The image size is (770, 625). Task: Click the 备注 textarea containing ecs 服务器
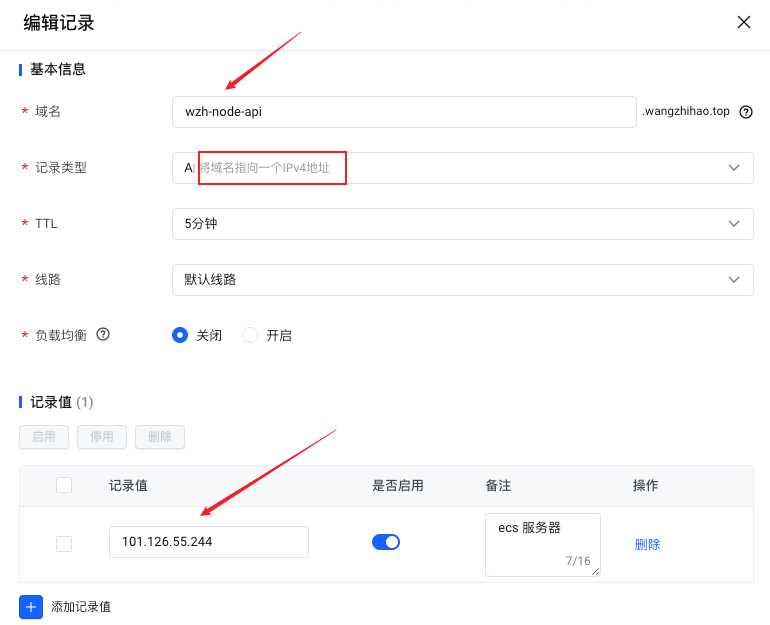[x=542, y=544]
